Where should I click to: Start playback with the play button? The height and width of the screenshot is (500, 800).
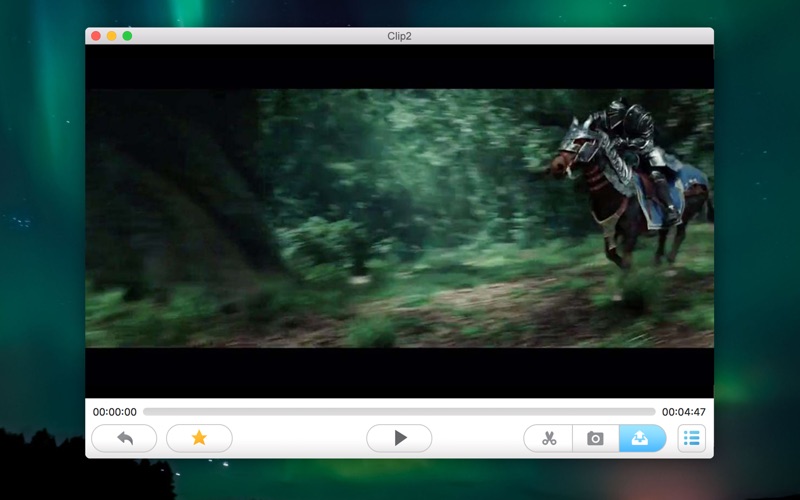pyautogui.click(x=399, y=438)
